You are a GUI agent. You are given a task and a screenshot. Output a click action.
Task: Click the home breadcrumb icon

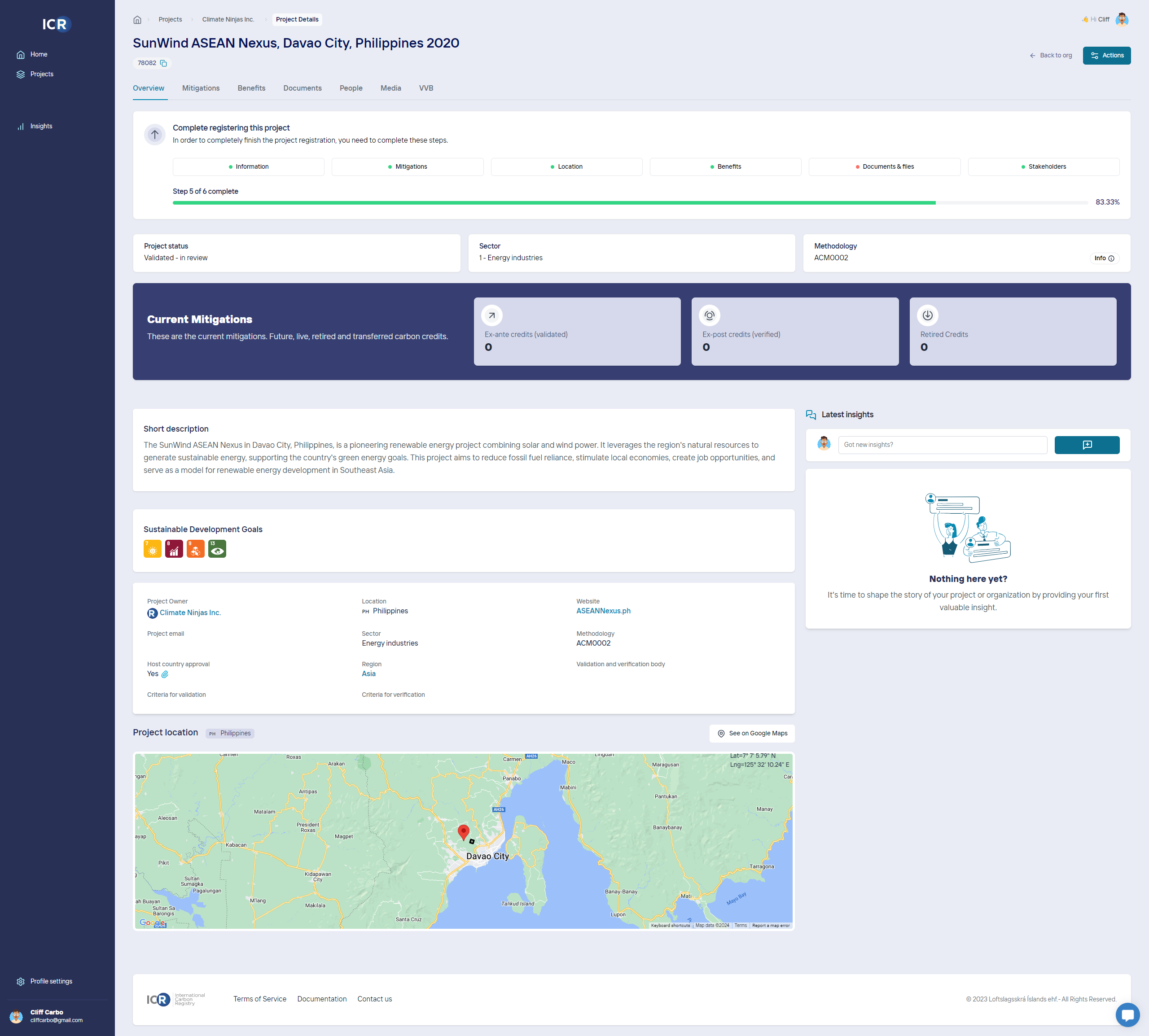(137, 20)
